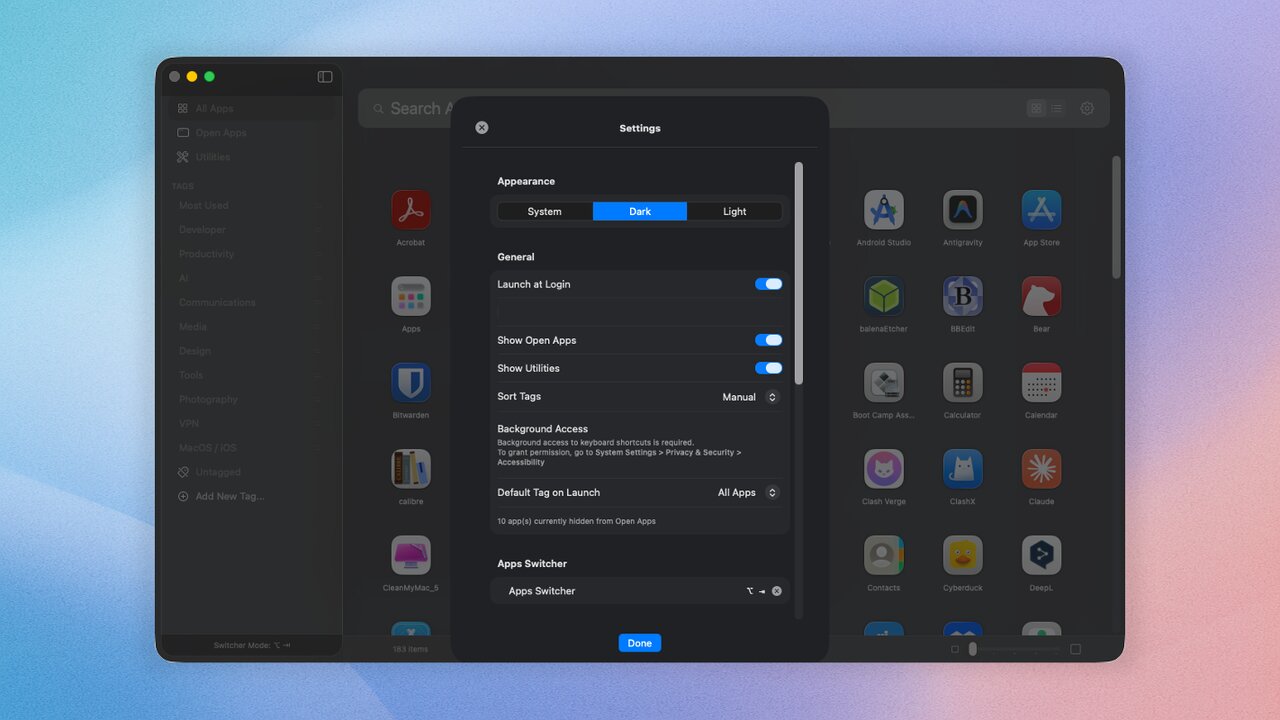Screen dimensions: 1280x720
Task: Select All Apps in sidebar
Action: (x=250, y=108)
